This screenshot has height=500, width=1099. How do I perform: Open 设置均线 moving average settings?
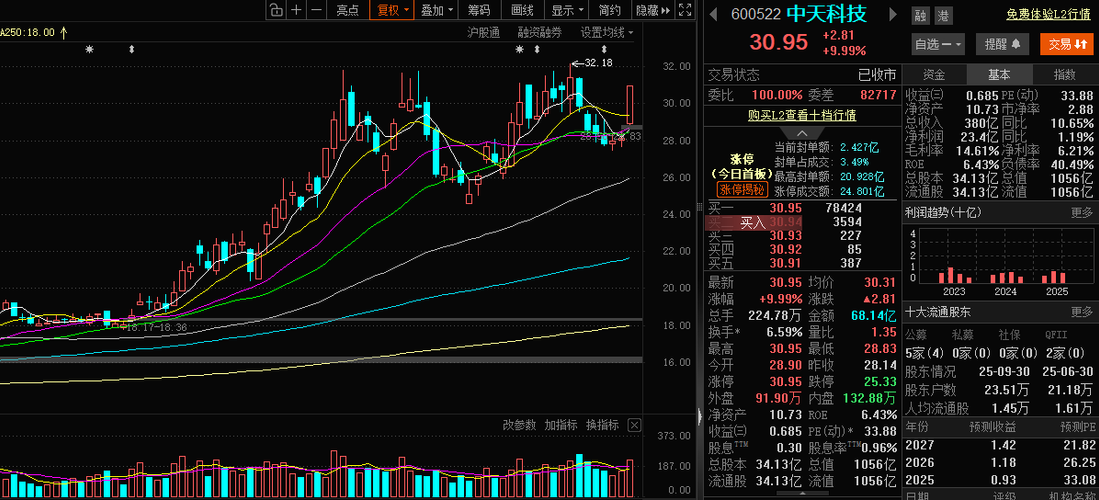[607, 32]
